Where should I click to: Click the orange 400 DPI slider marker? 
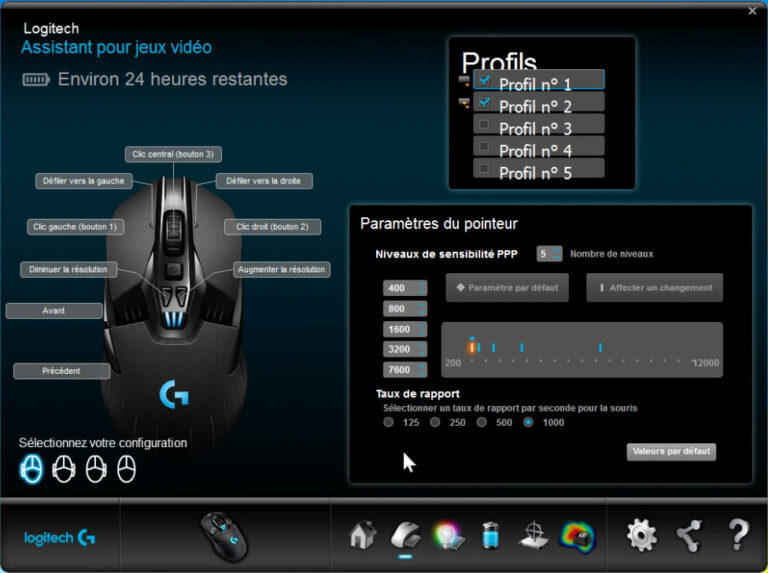click(472, 347)
